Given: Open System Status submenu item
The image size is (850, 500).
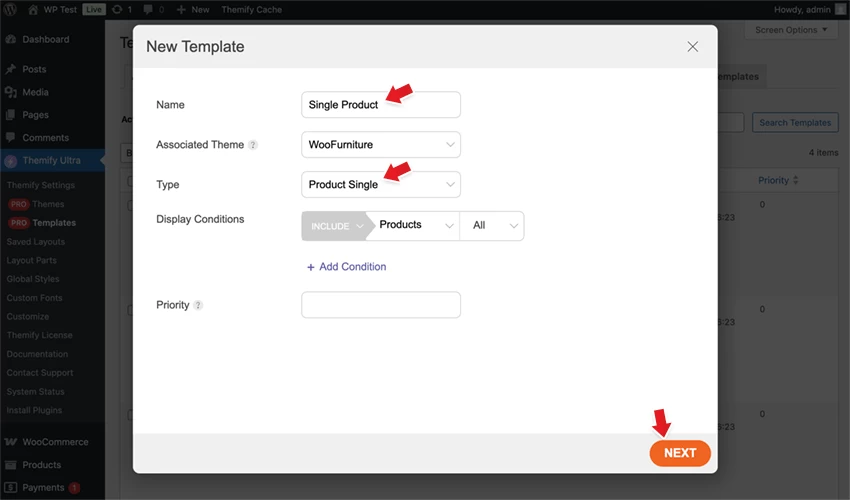Looking at the screenshot, I should pos(35,392).
